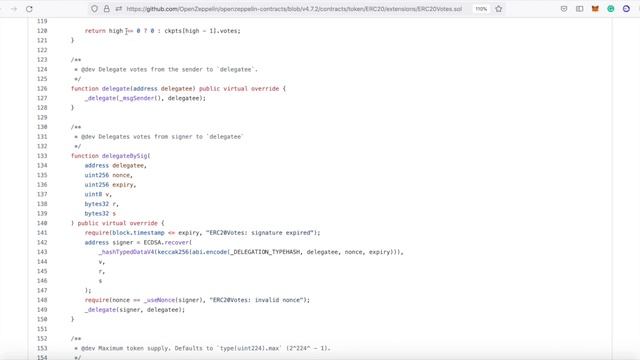View site security padlock info

click(107, 9)
